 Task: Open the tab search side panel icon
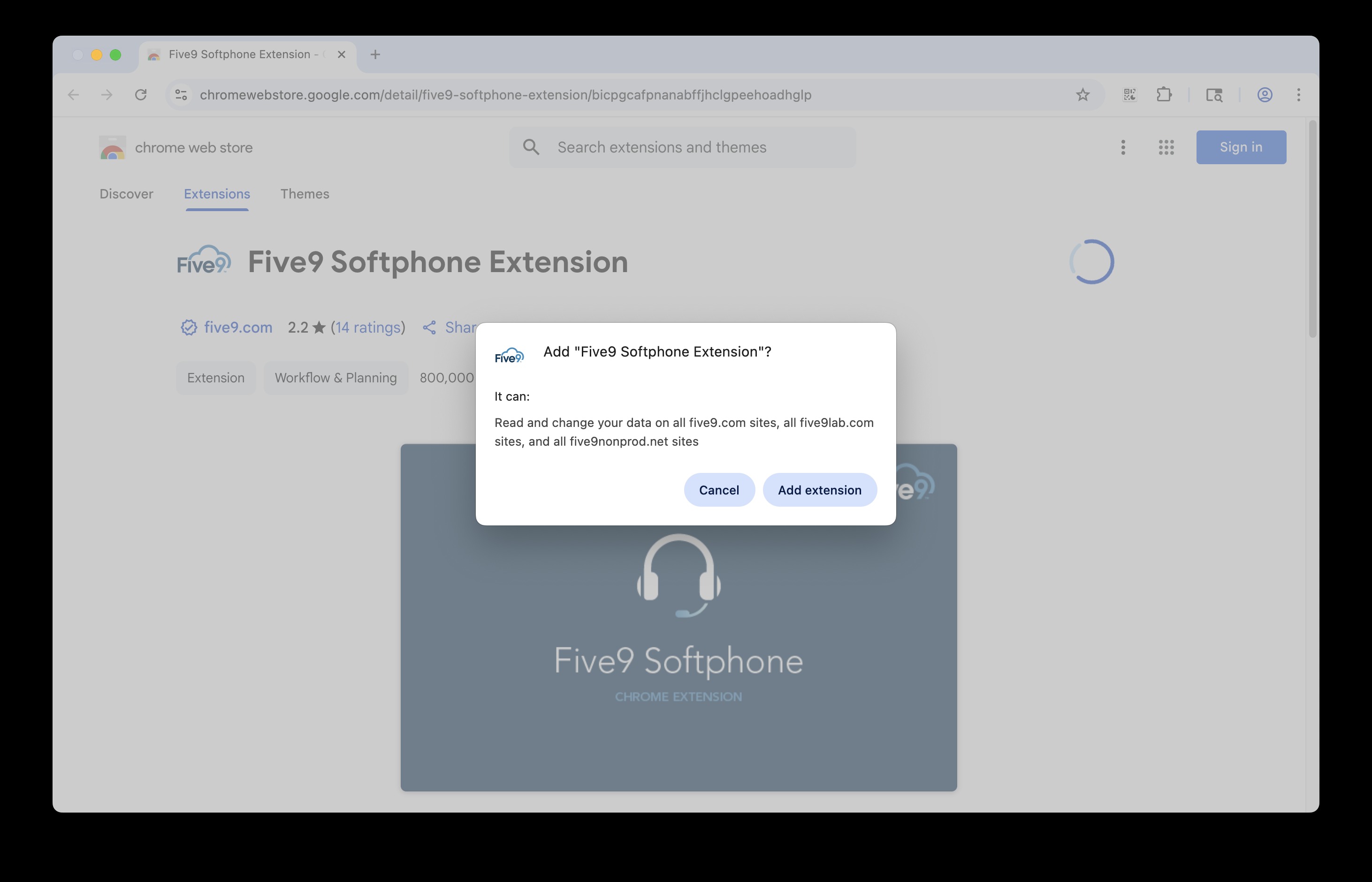pos(1214,94)
